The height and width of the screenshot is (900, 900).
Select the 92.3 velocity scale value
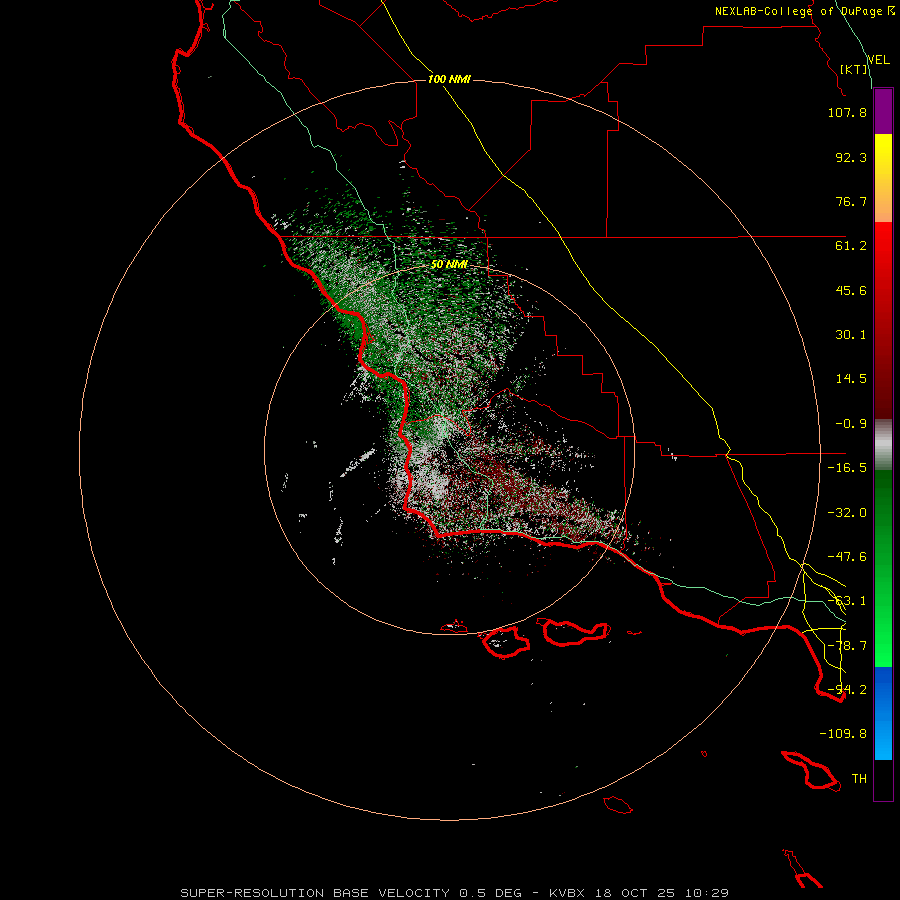tap(851, 157)
